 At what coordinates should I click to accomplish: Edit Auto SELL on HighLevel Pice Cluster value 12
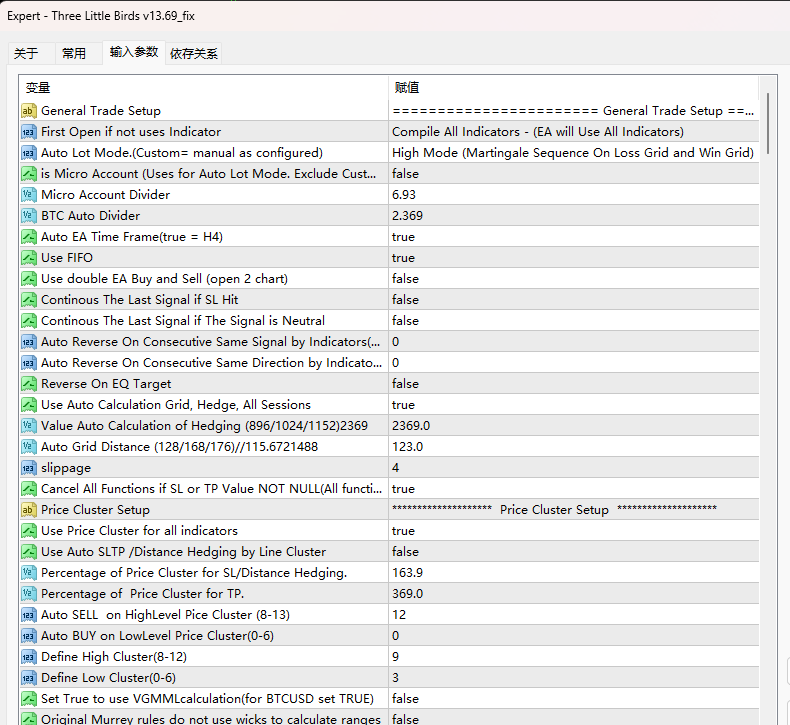(x=574, y=615)
